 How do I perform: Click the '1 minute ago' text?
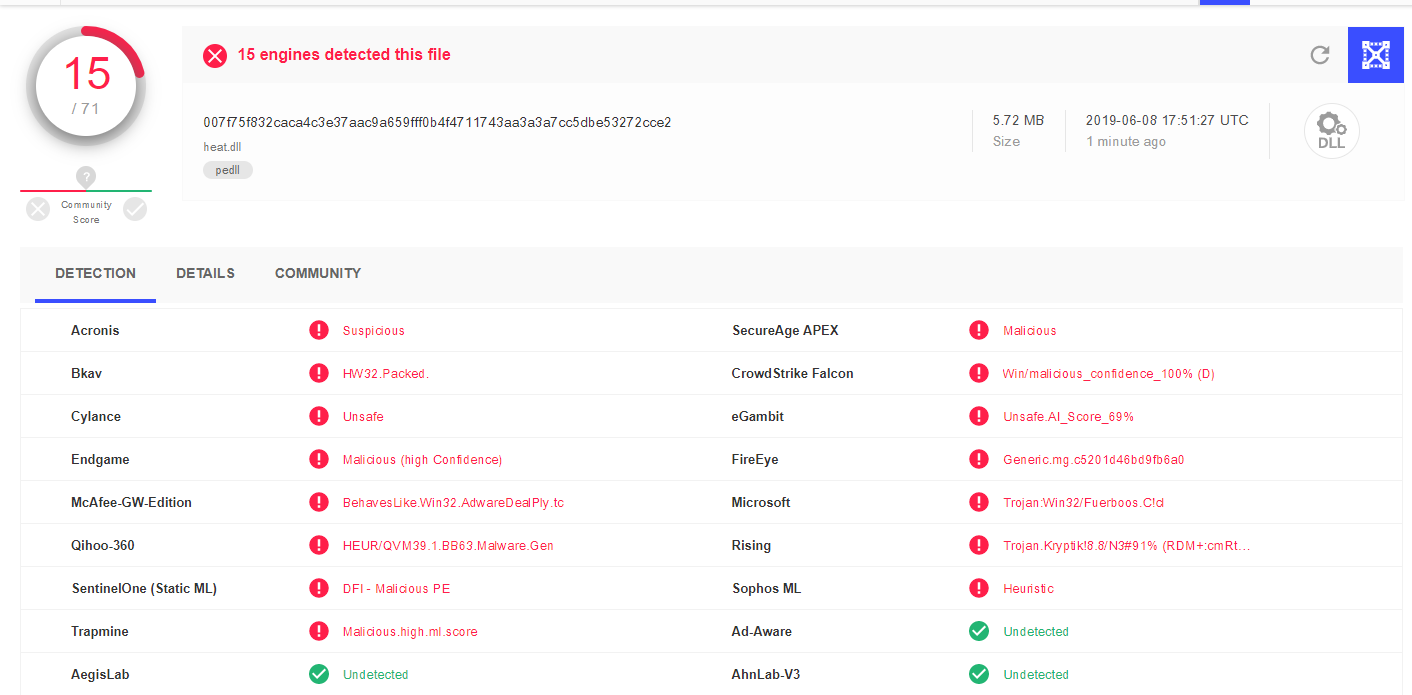click(x=1126, y=142)
